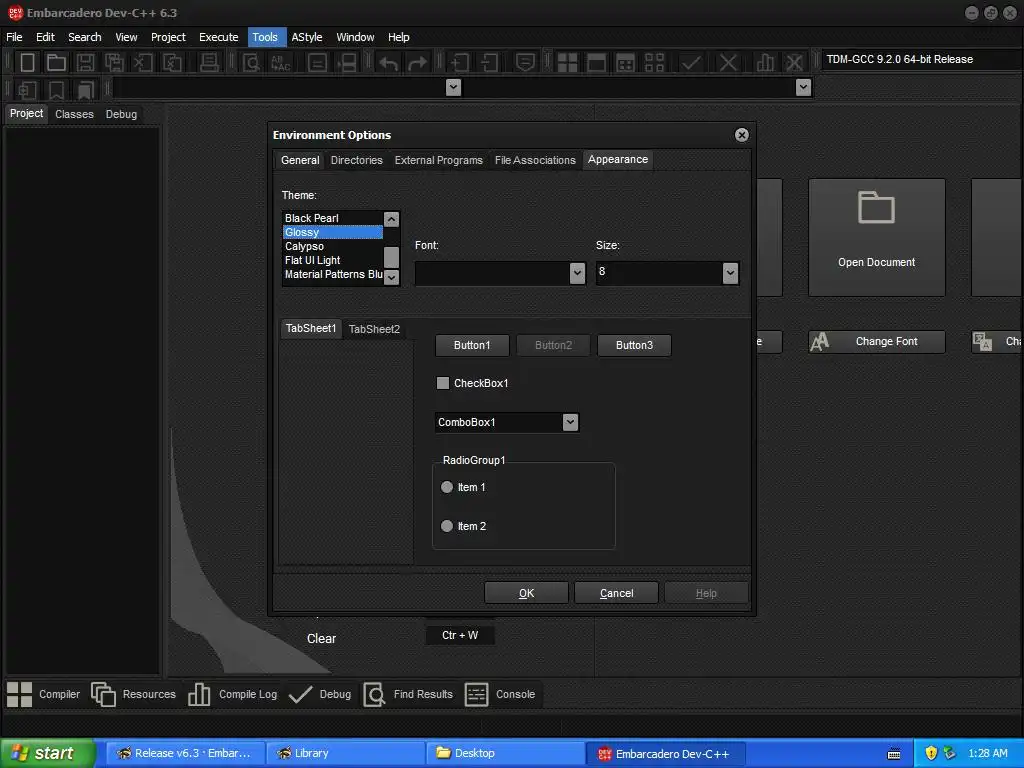The image size is (1024, 768).
Task: Click Cancel in Environment Options
Action: (x=616, y=593)
